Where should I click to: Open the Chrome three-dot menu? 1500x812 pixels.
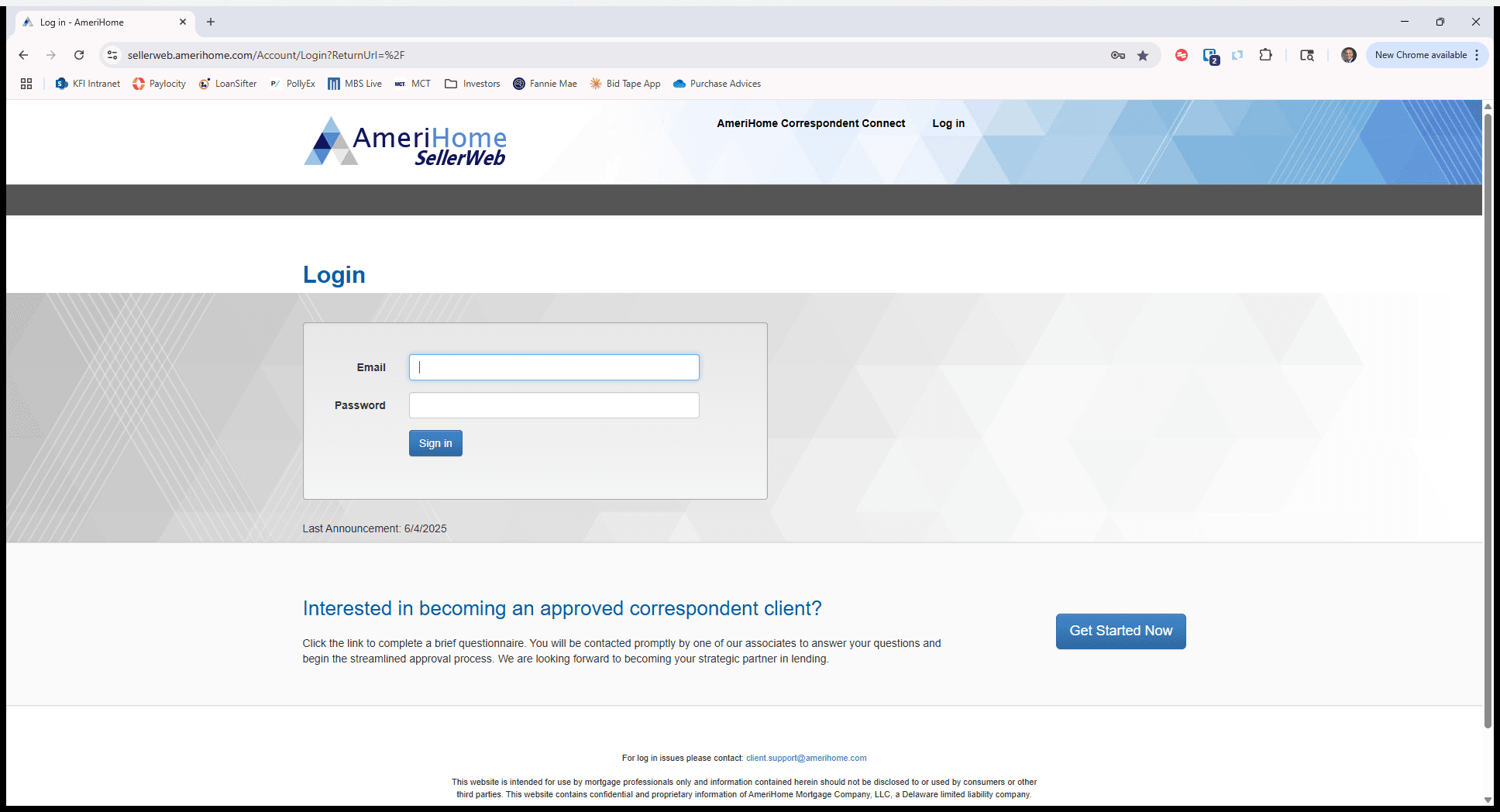coord(1477,55)
